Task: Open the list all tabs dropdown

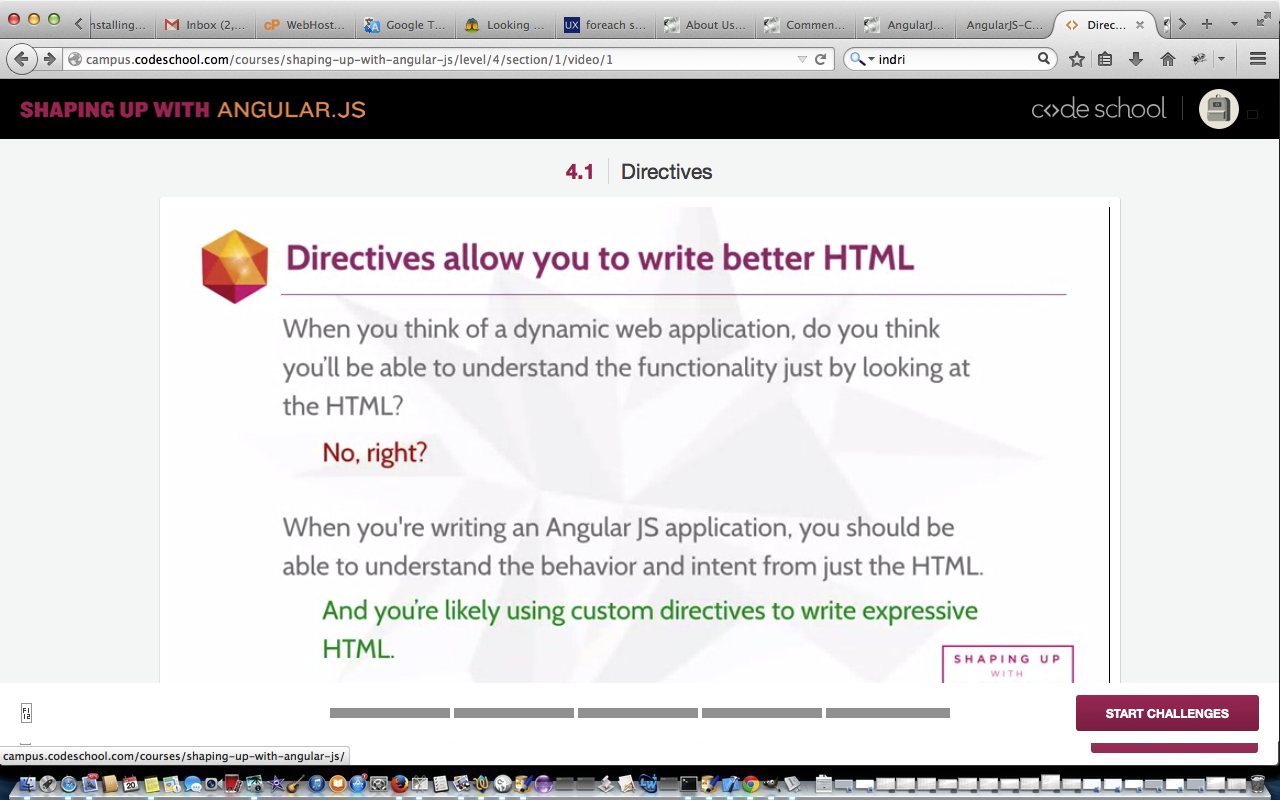Action: tap(1234, 24)
